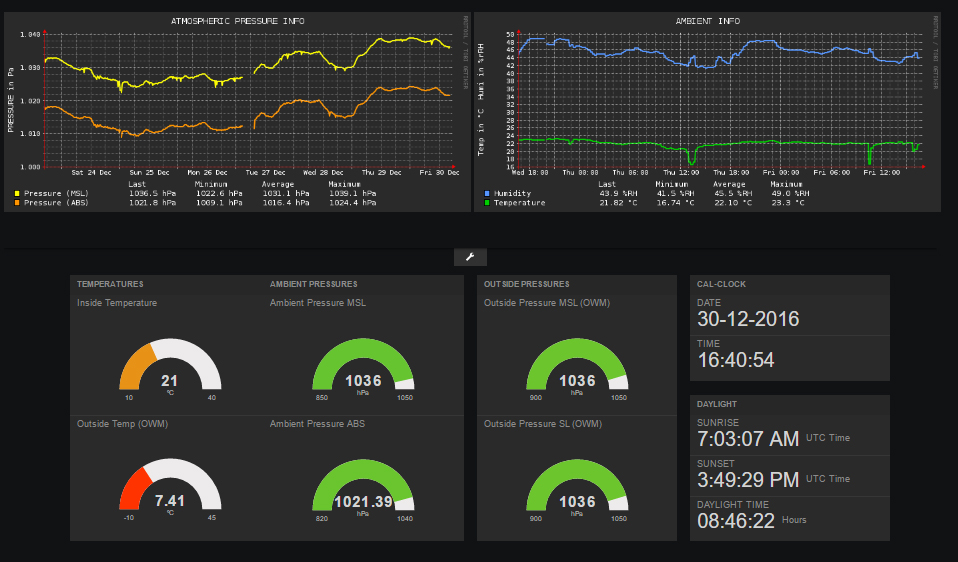Click the Fri 12:00 axis label
The width and height of the screenshot is (958, 562).
coord(882,173)
